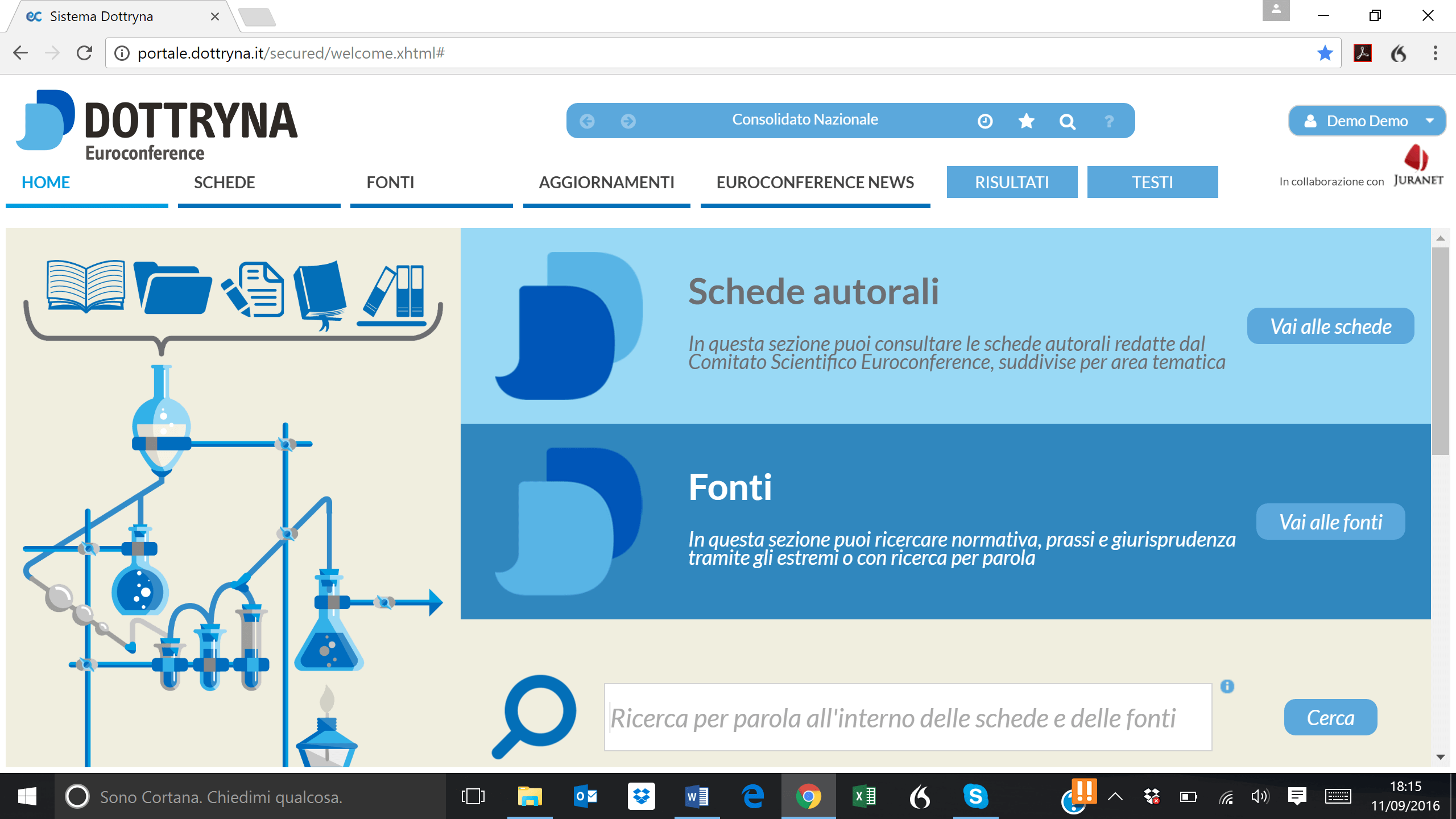Focus the Ricerca per parola search field

coord(908,718)
